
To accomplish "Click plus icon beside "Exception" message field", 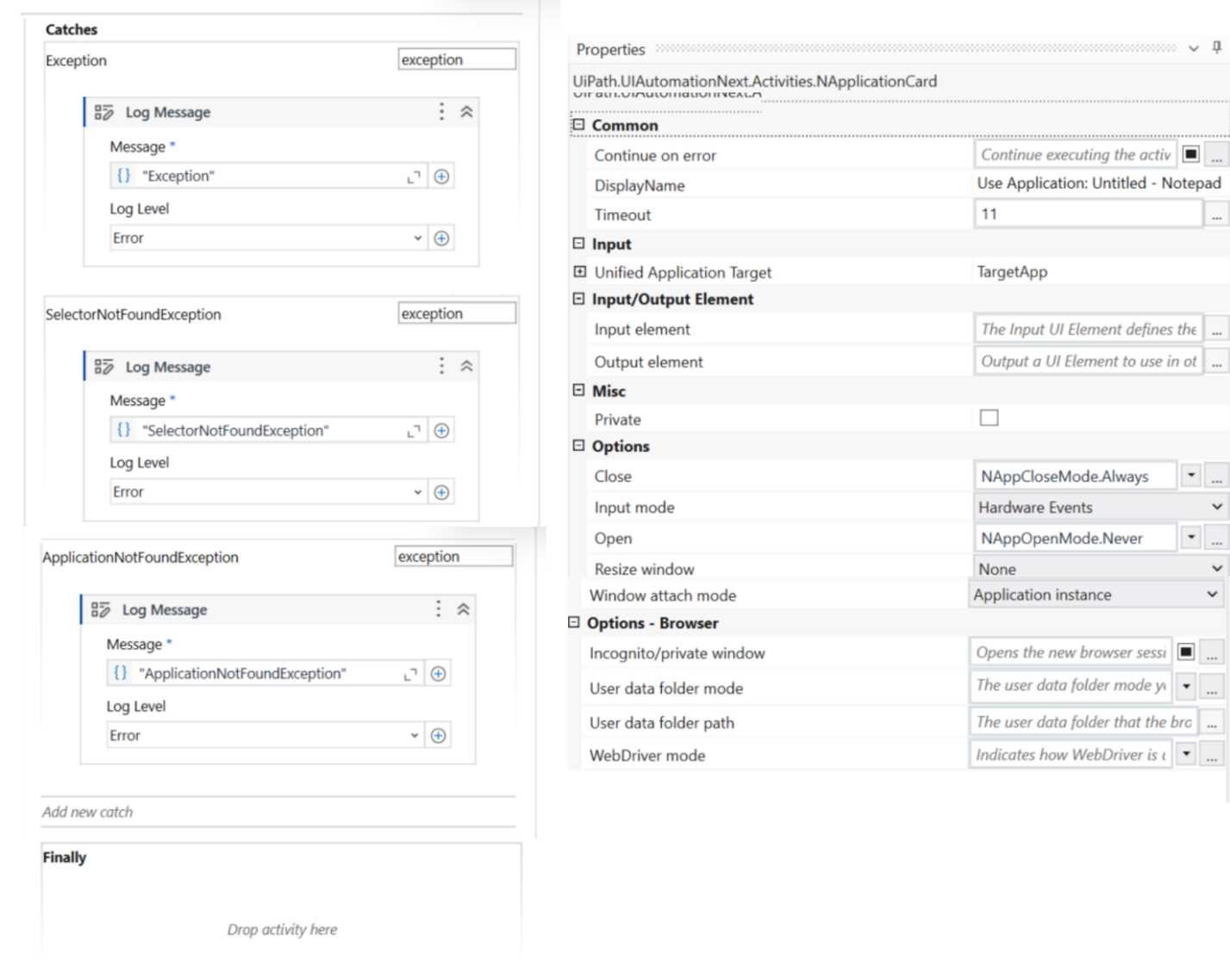I will [x=441, y=176].
